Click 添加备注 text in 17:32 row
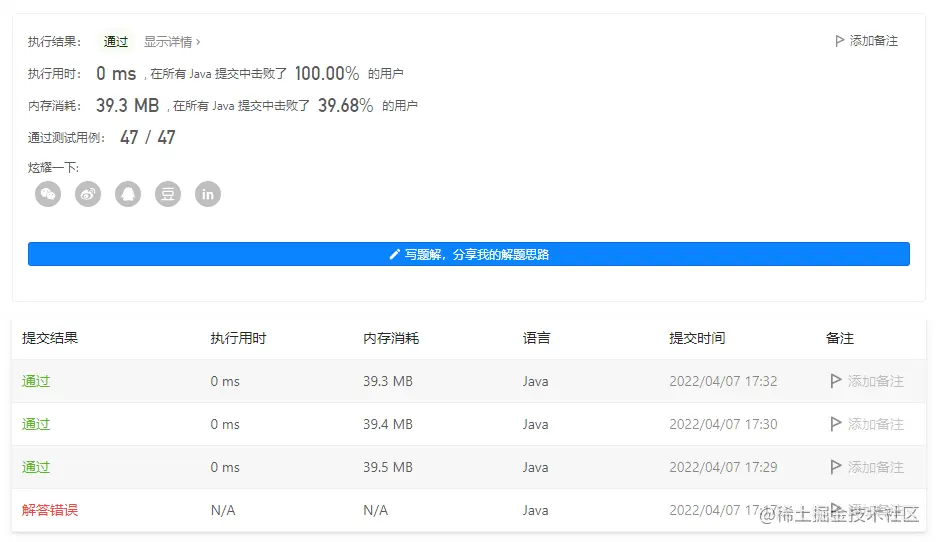 pos(875,381)
